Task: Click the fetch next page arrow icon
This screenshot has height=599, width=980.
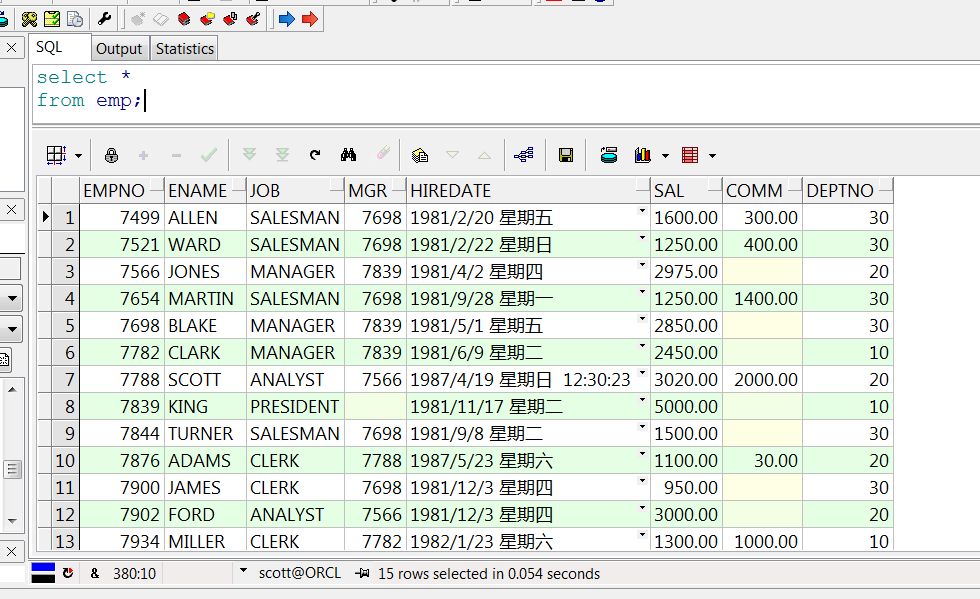Action: tap(249, 154)
